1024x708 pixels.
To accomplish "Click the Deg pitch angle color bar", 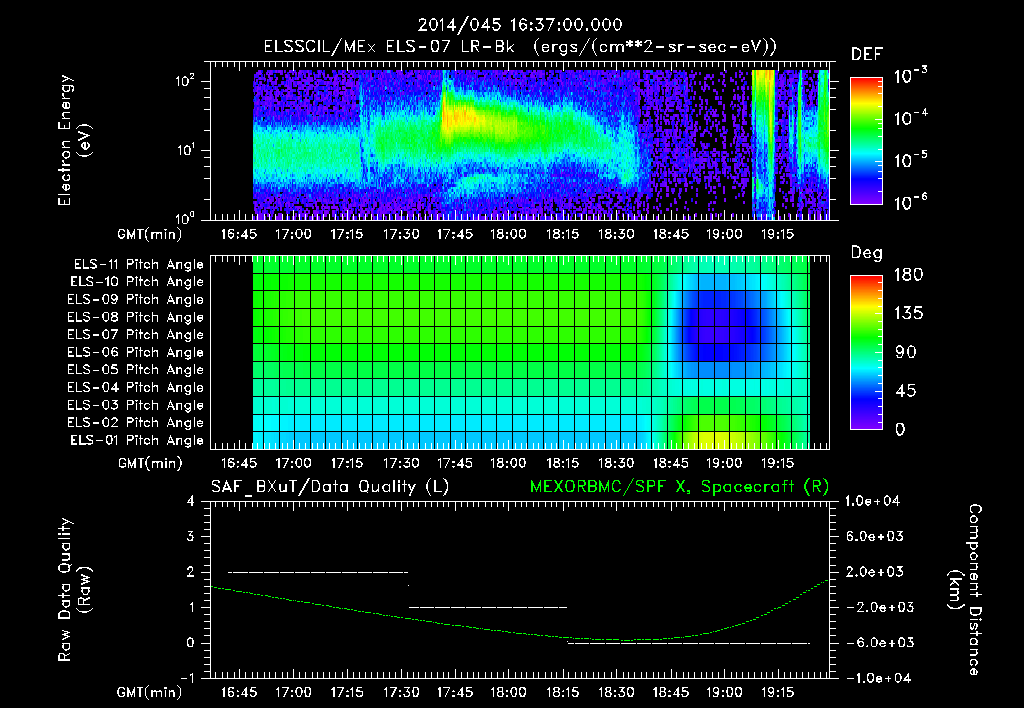I will pos(866,352).
